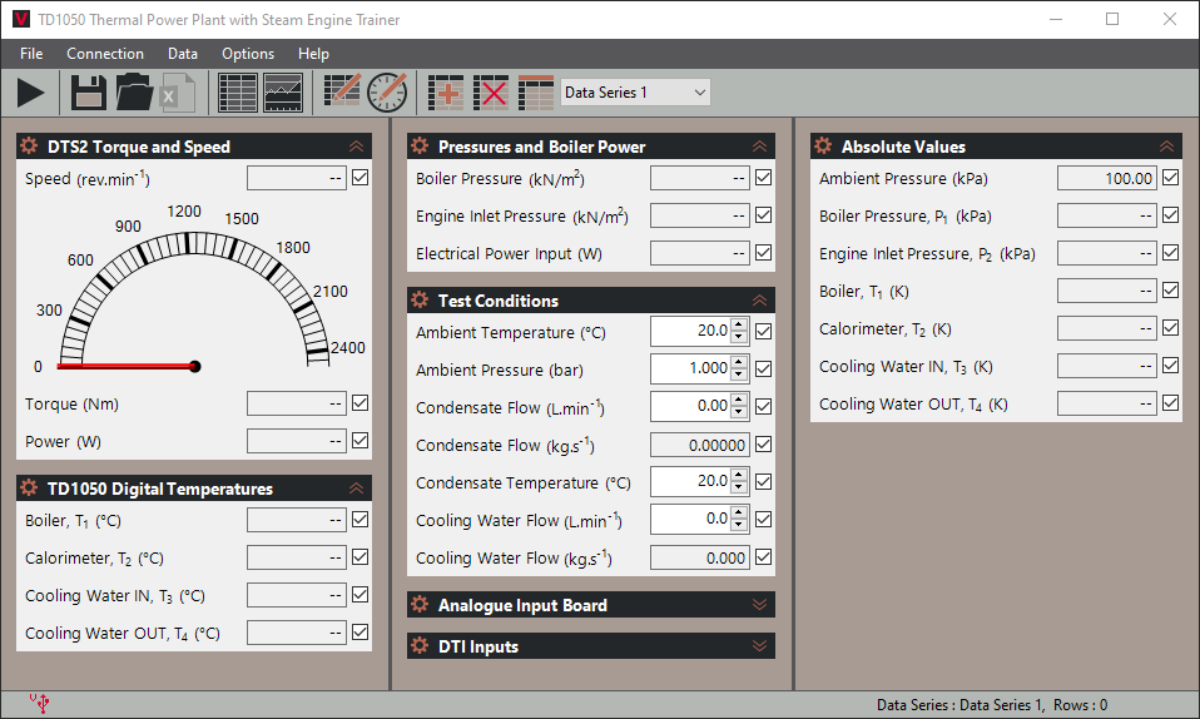Click the save floppy disk icon
1200x719 pixels.
(x=88, y=93)
